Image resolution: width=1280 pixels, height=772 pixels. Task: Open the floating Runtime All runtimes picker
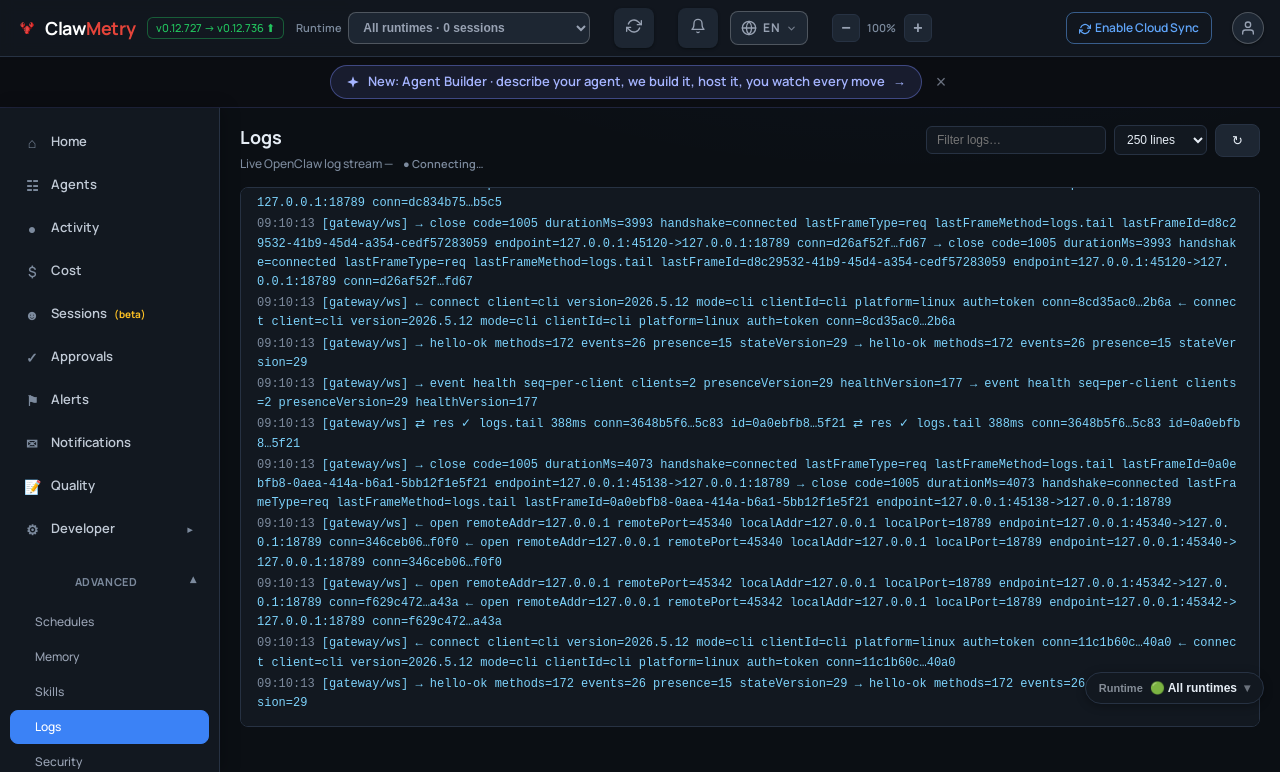click(1174, 688)
